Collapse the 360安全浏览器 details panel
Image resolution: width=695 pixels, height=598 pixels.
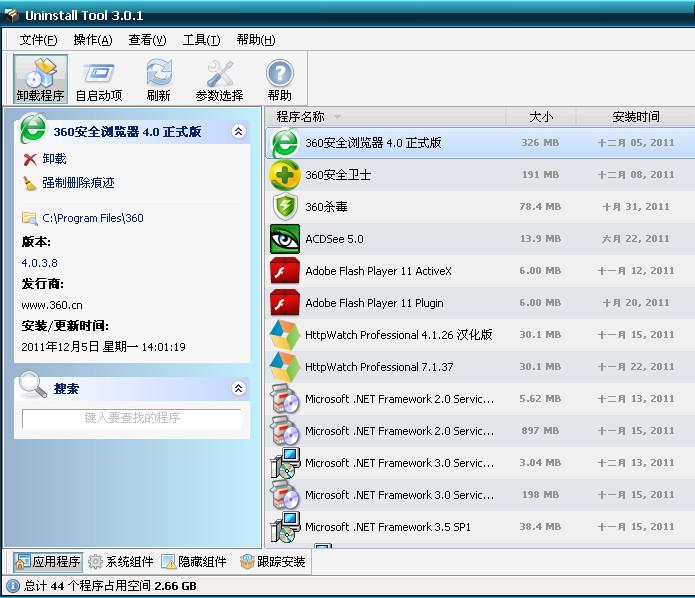(238, 131)
